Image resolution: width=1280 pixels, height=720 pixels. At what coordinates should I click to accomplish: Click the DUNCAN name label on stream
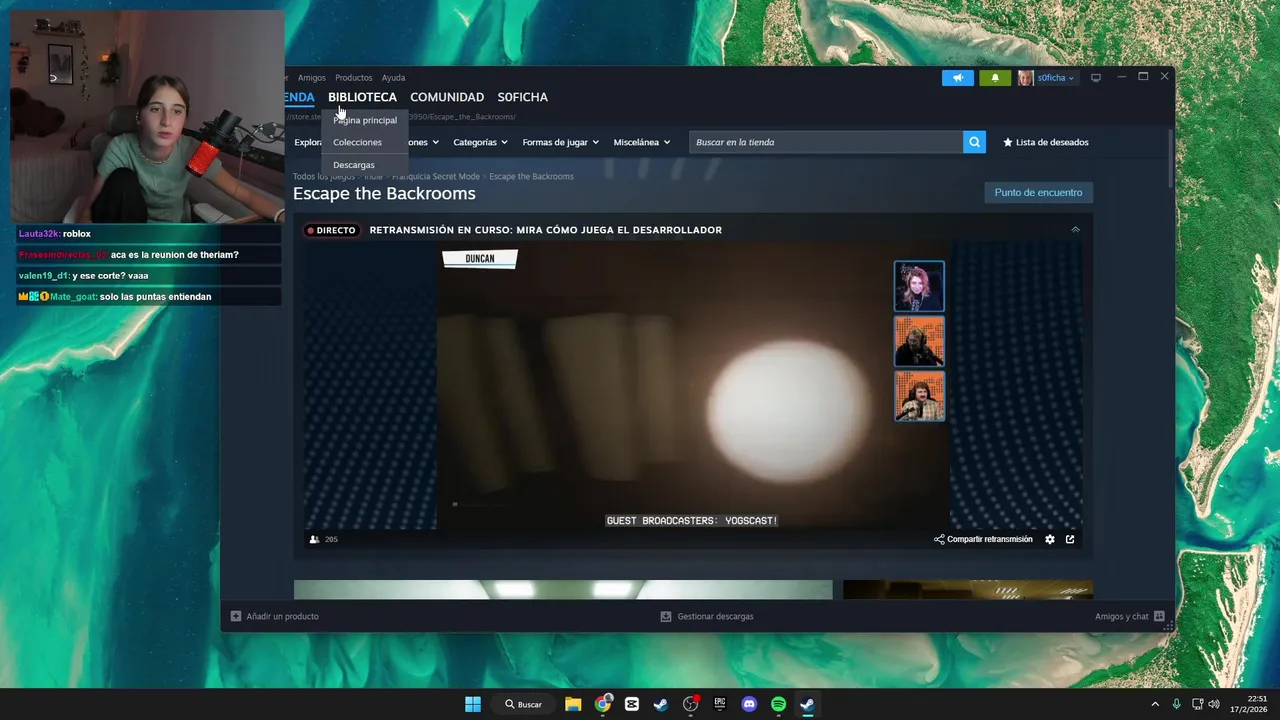coord(480,259)
